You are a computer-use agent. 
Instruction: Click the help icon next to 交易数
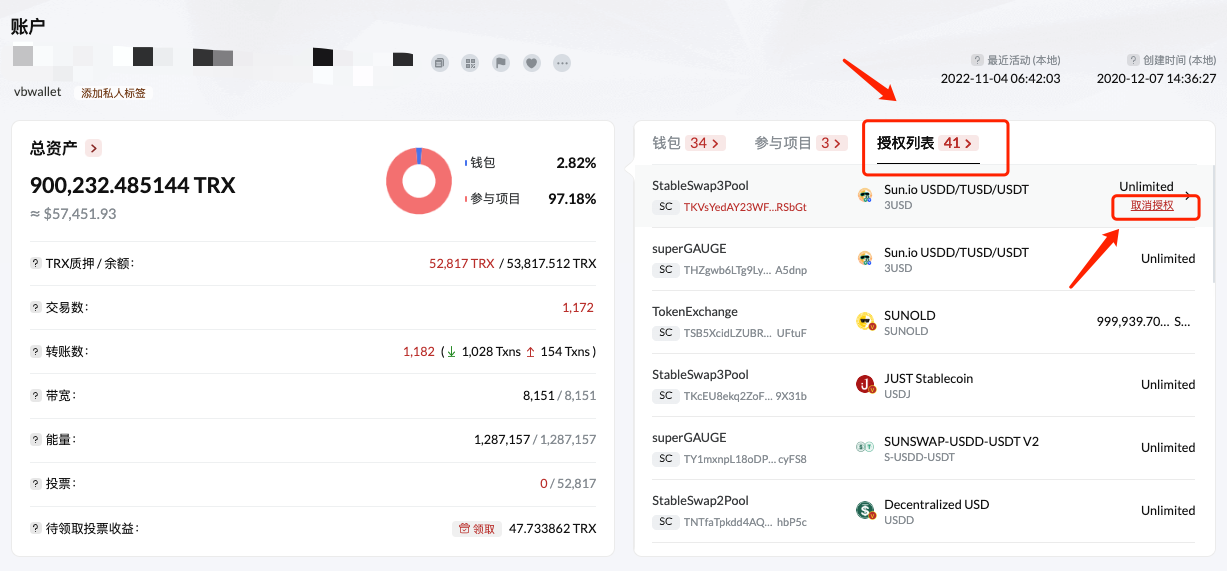[x=36, y=308]
